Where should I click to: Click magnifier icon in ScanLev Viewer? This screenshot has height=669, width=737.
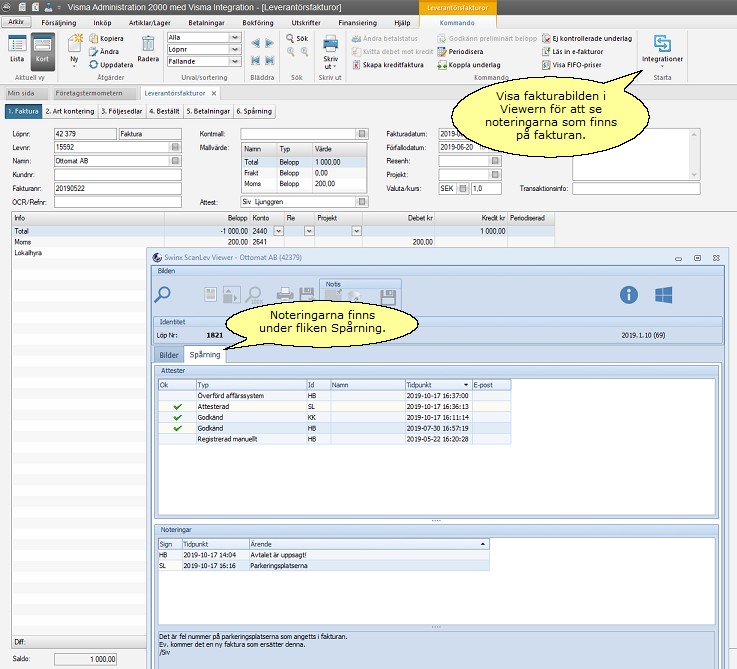[163, 295]
